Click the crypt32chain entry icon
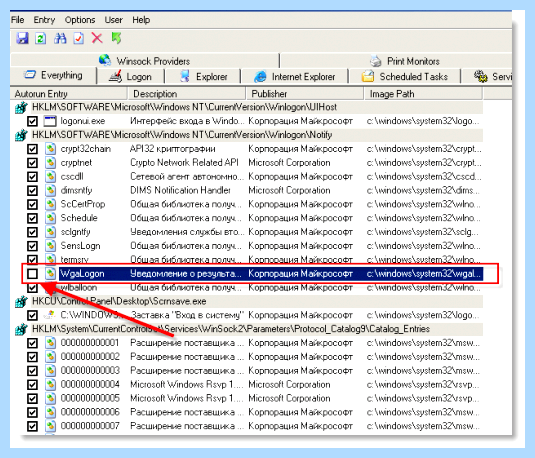Viewport: 535px width, 458px height. (x=50, y=149)
